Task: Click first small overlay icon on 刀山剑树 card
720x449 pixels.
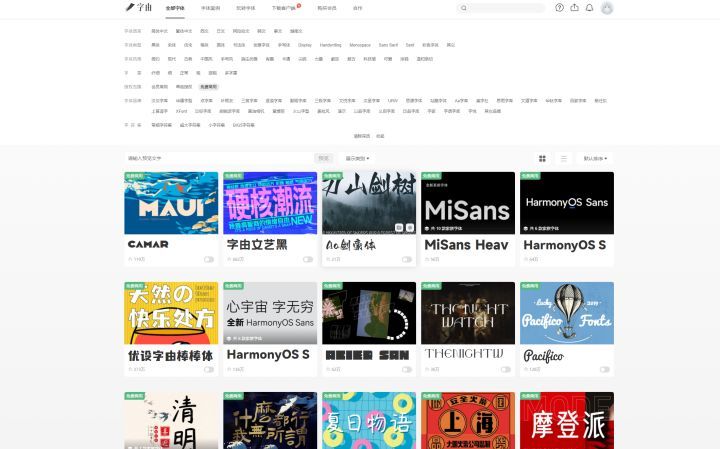Action: (x=399, y=228)
